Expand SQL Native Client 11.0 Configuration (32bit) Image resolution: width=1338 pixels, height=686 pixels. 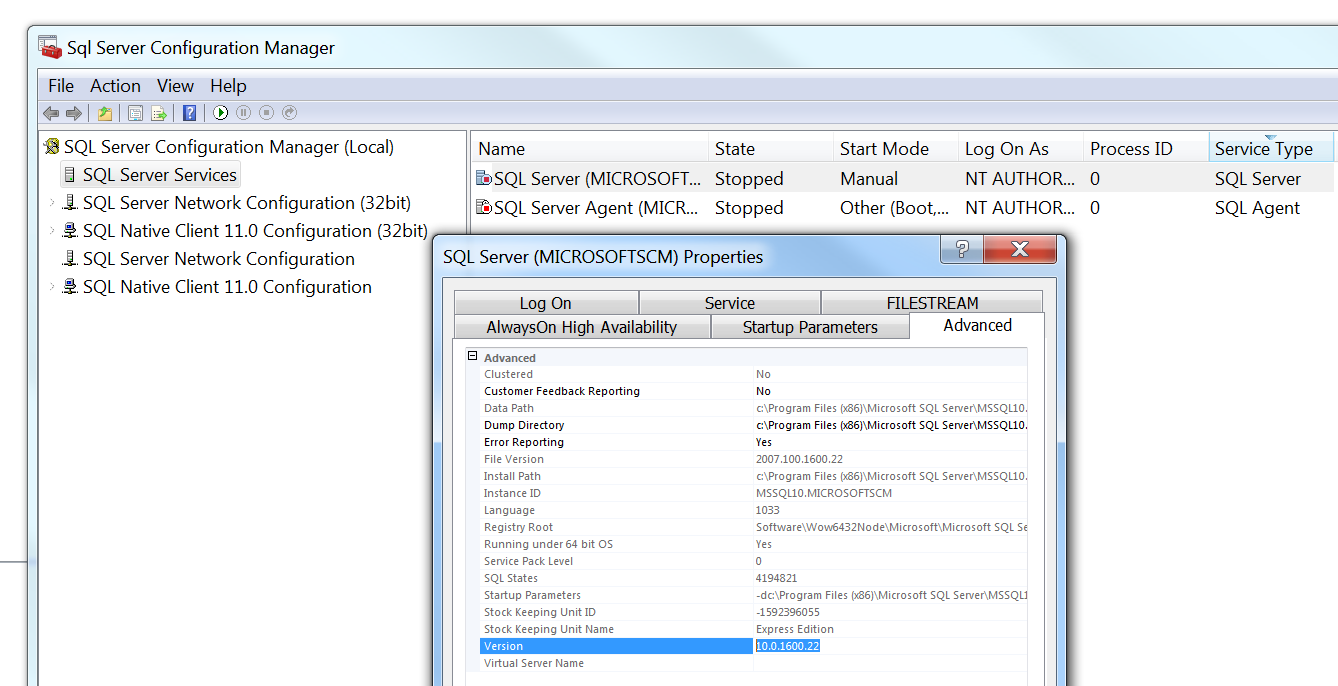pyautogui.click(x=52, y=231)
